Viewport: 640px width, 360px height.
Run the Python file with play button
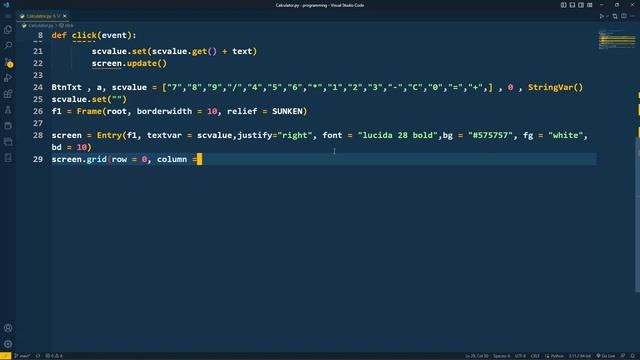click(x=601, y=16)
